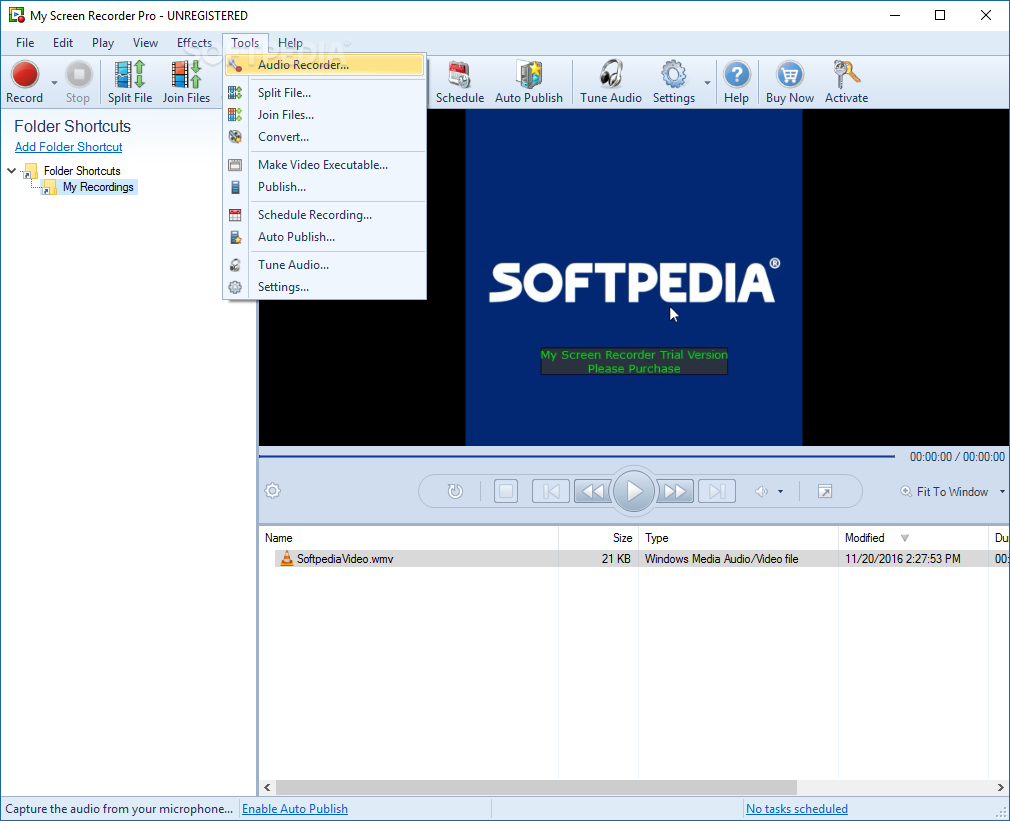This screenshot has height=821, width=1010.
Task: Open the Record button dropdown arrow
Action: 54,82
